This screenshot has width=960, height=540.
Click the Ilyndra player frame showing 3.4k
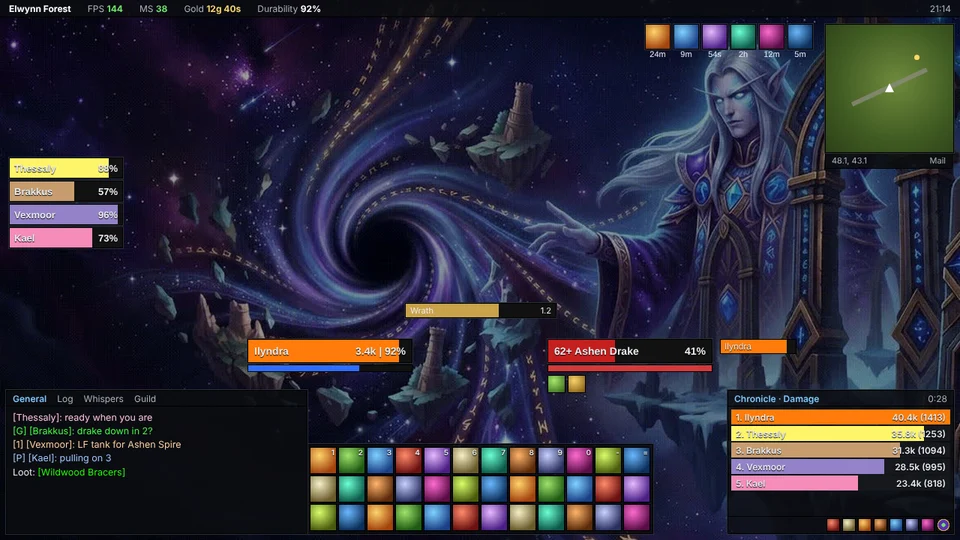(x=330, y=351)
